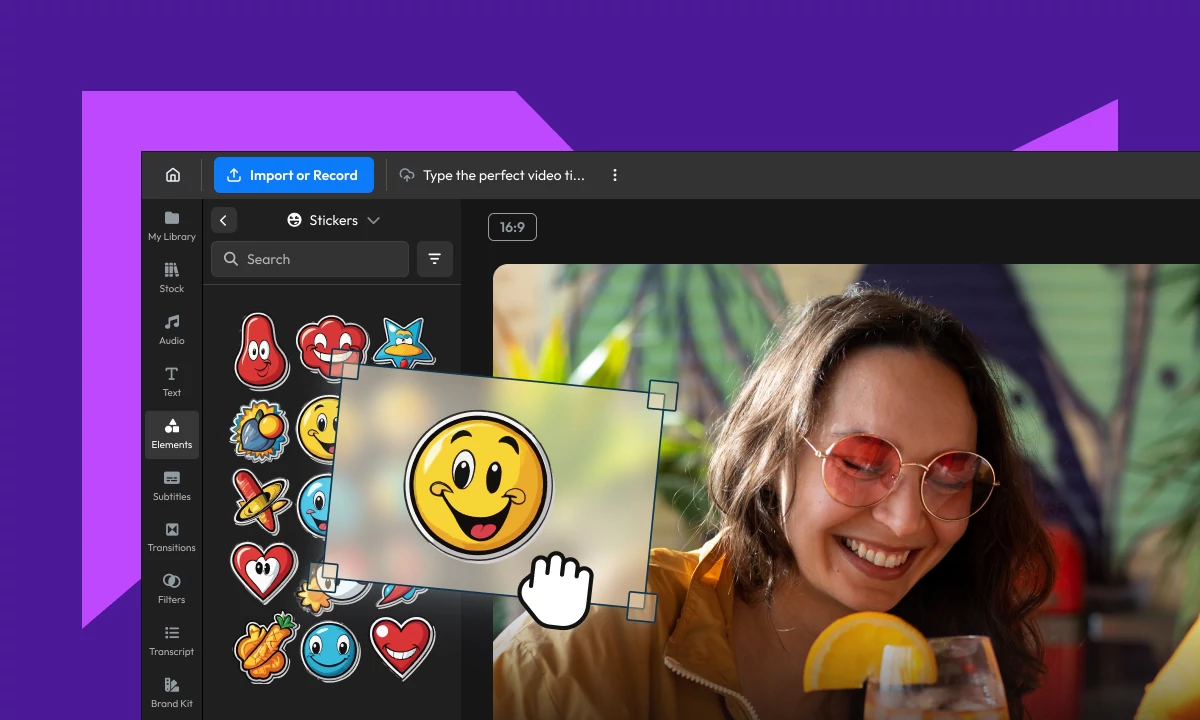Open the Transcript panel
1200x720 pixels.
click(171, 638)
